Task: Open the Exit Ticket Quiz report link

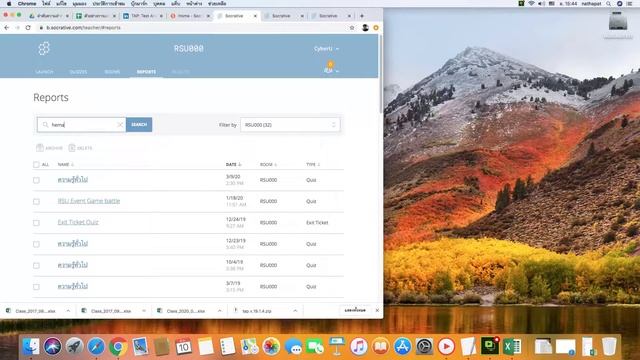Action: tap(78, 222)
